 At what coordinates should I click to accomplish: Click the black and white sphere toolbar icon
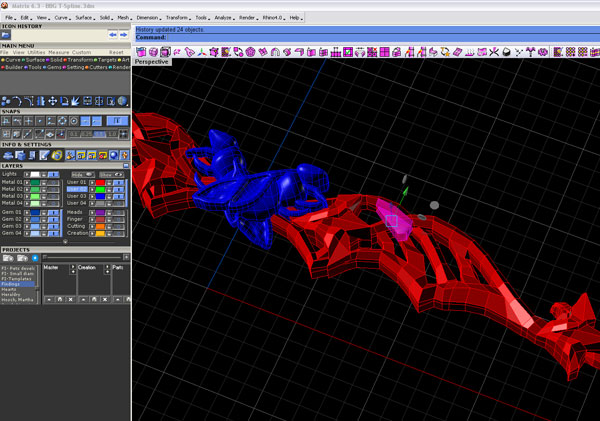click(506, 52)
